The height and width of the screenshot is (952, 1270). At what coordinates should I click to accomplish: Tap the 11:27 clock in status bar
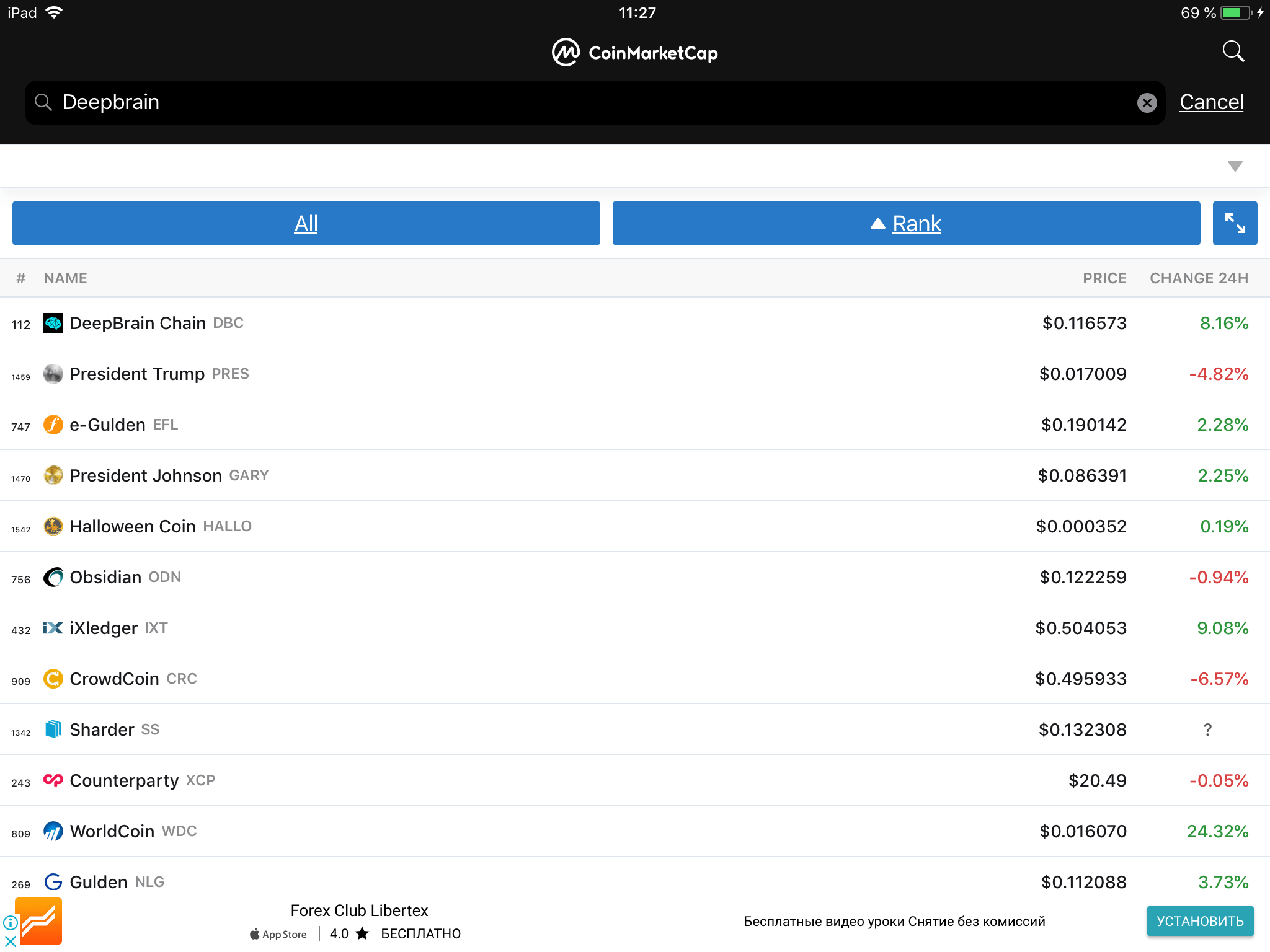pyautogui.click(x=637, y=12)
